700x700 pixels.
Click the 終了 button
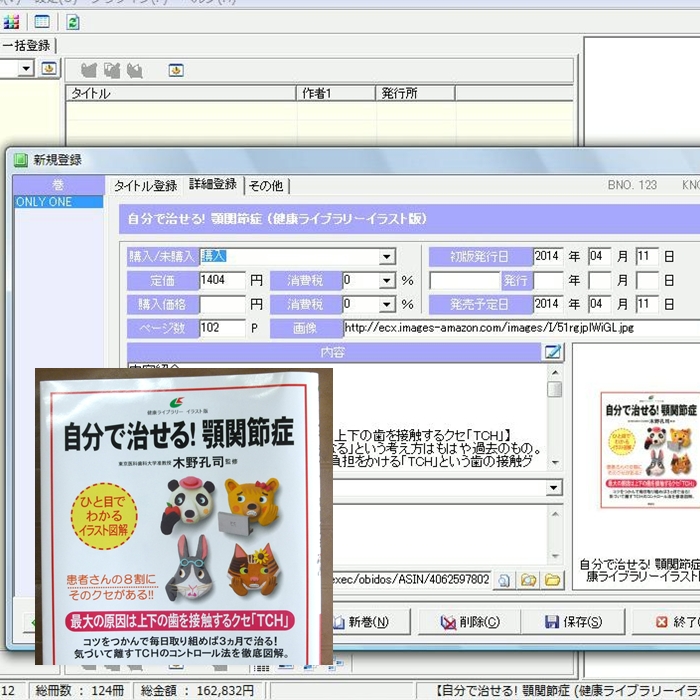666,622
